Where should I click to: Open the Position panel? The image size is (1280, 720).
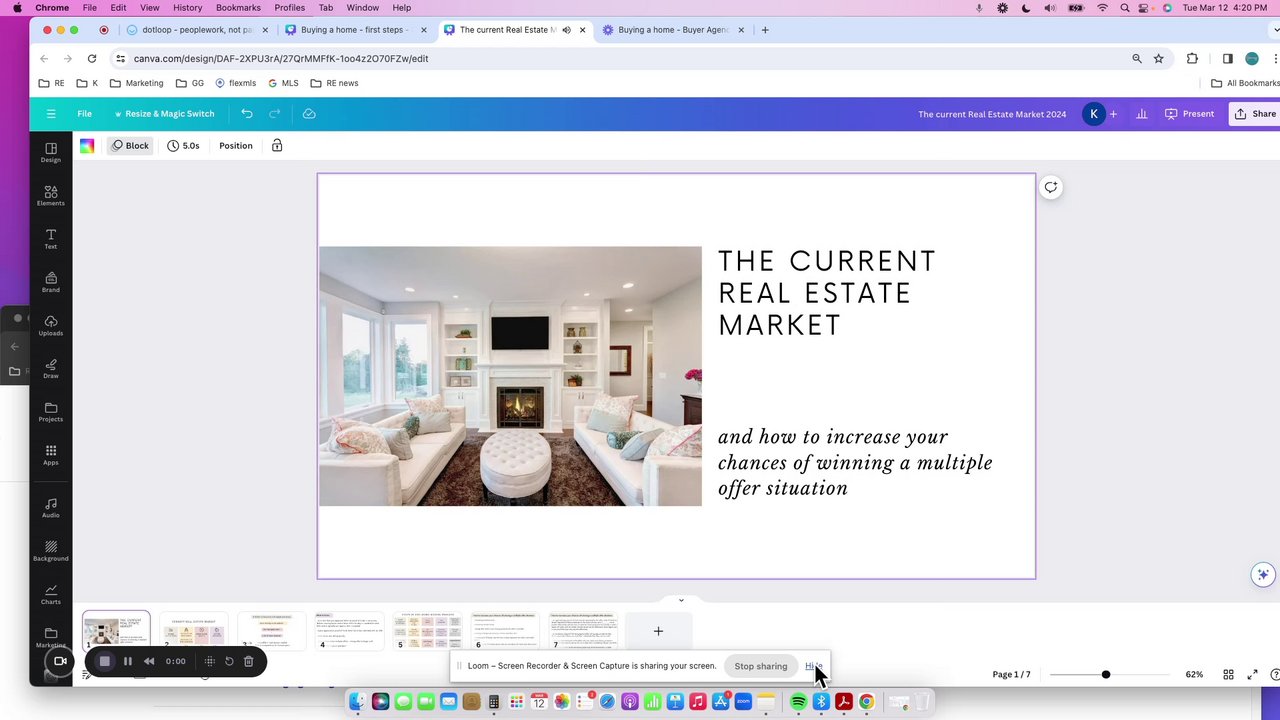[236, 146]
